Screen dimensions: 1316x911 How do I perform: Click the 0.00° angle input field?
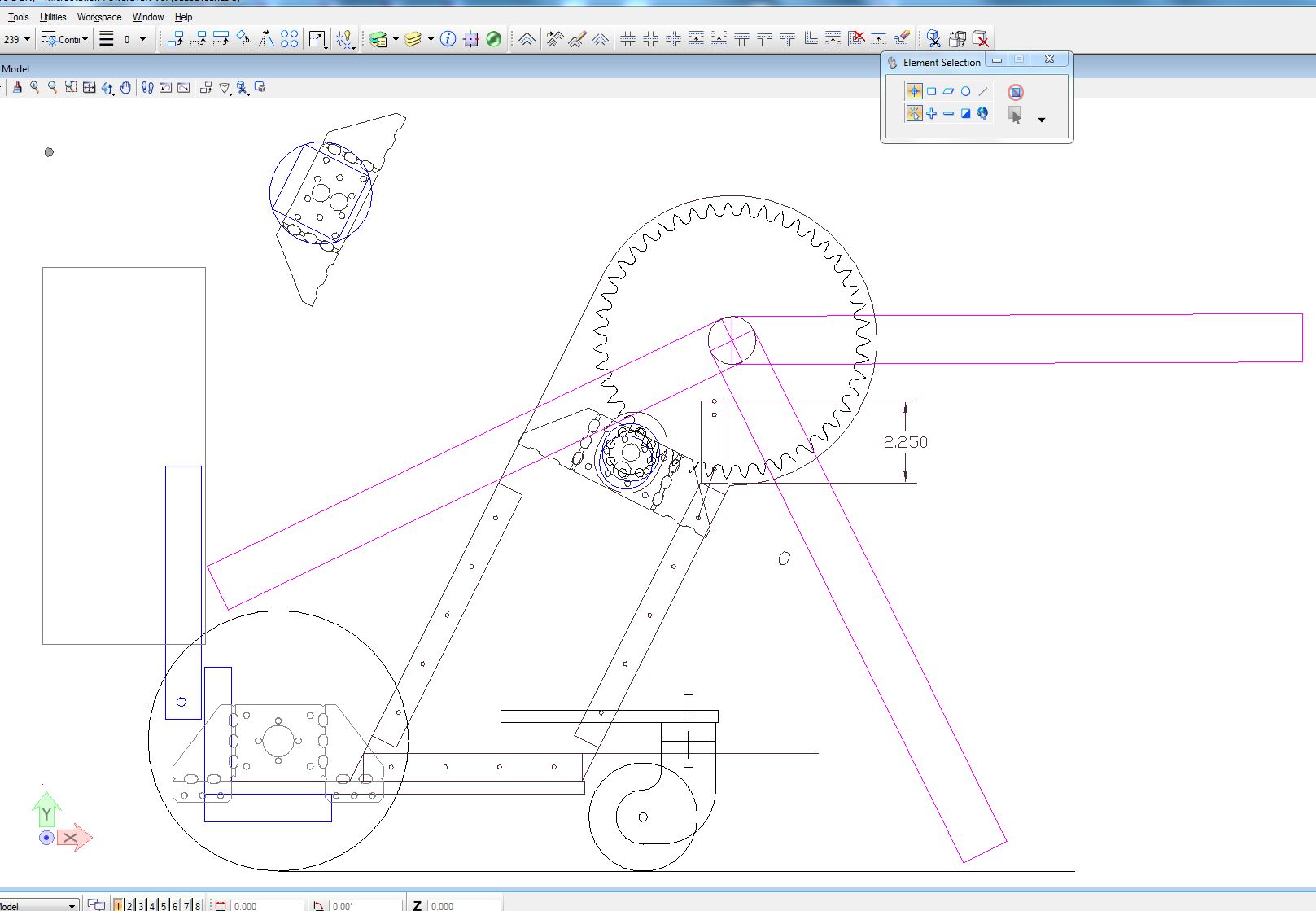365,905
